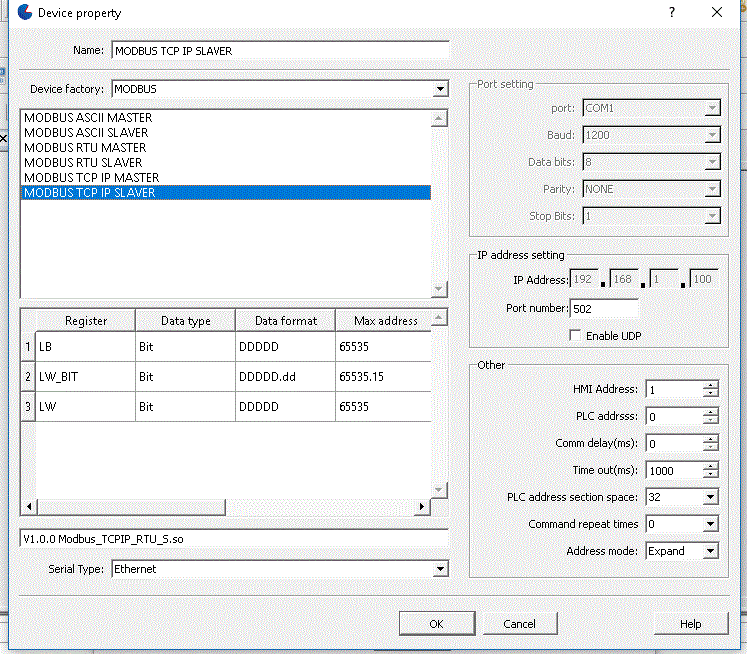Increase HMI Address with up spinner arrow

pyautogui.click(x=710, y=385)
